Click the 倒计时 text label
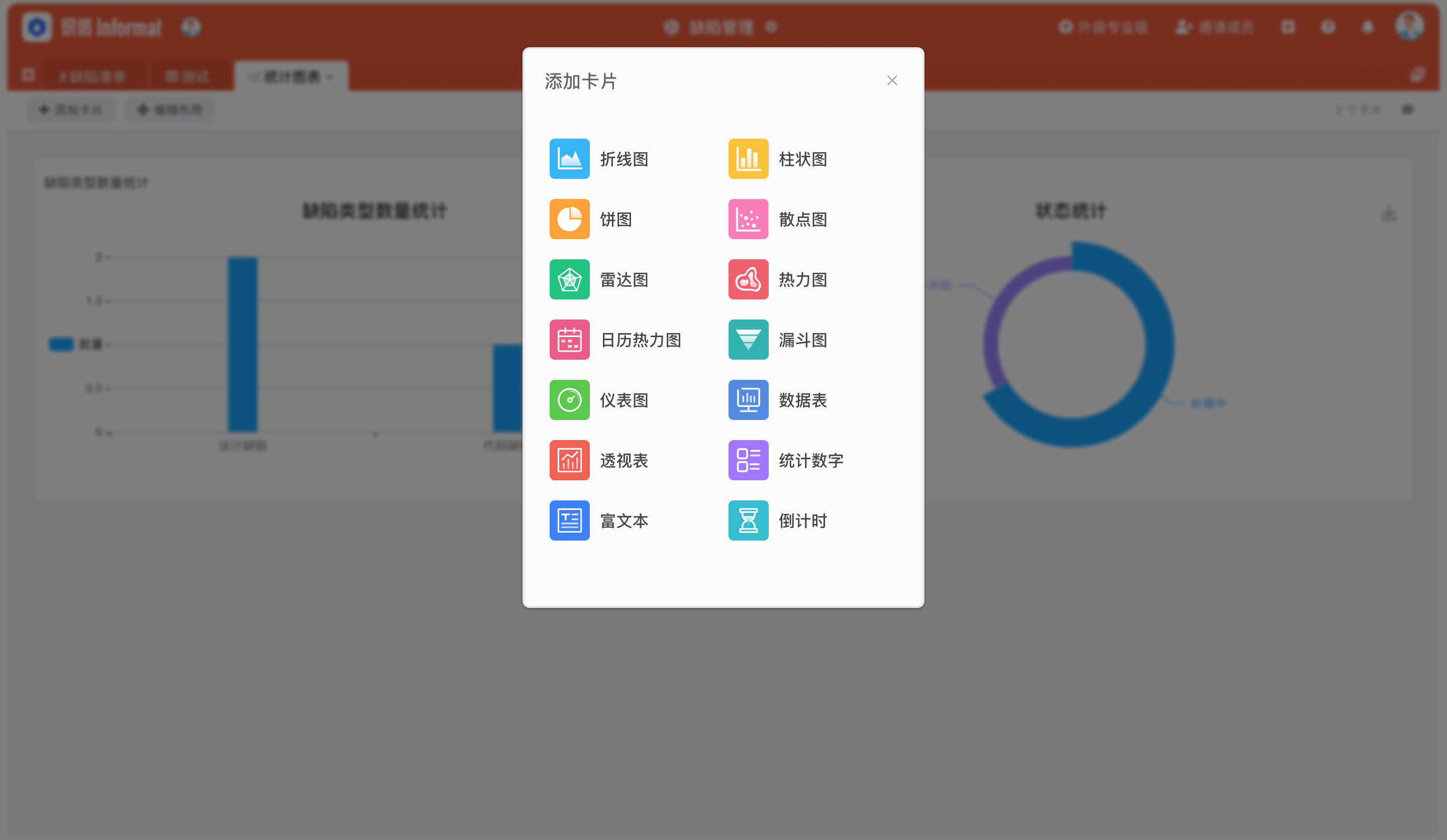Screen dimensions: 1447x840 click(803, 521)
